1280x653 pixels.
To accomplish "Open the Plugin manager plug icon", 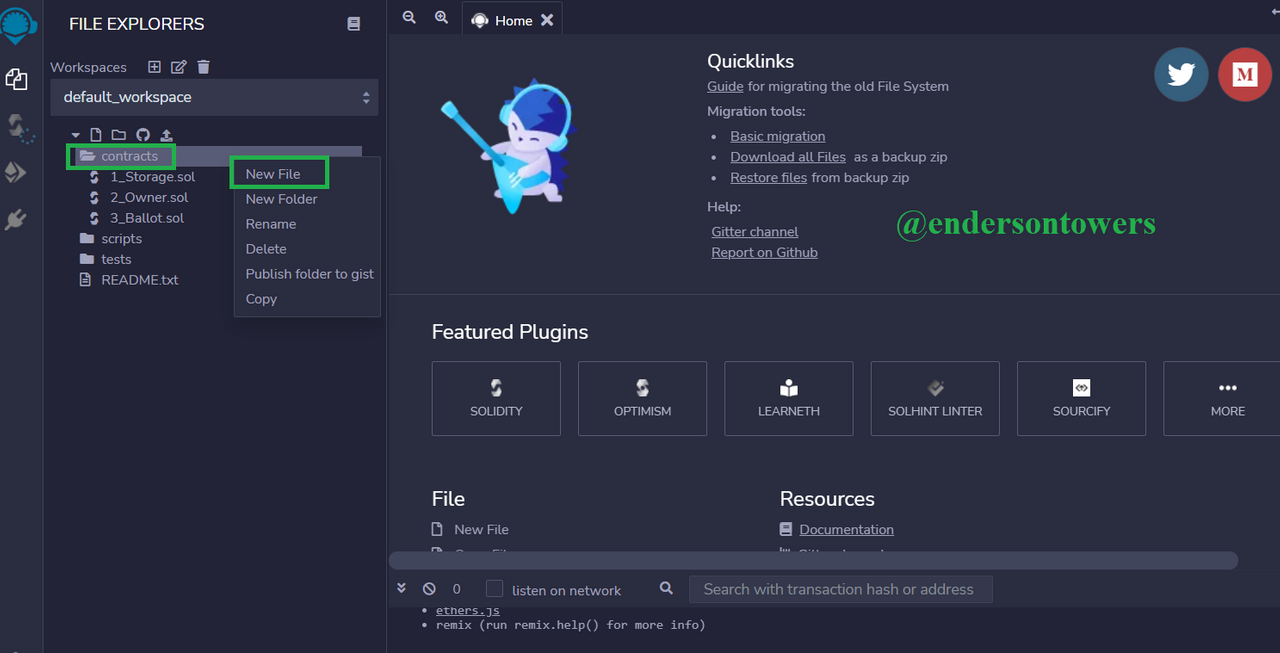I will (x=16, y=219).
